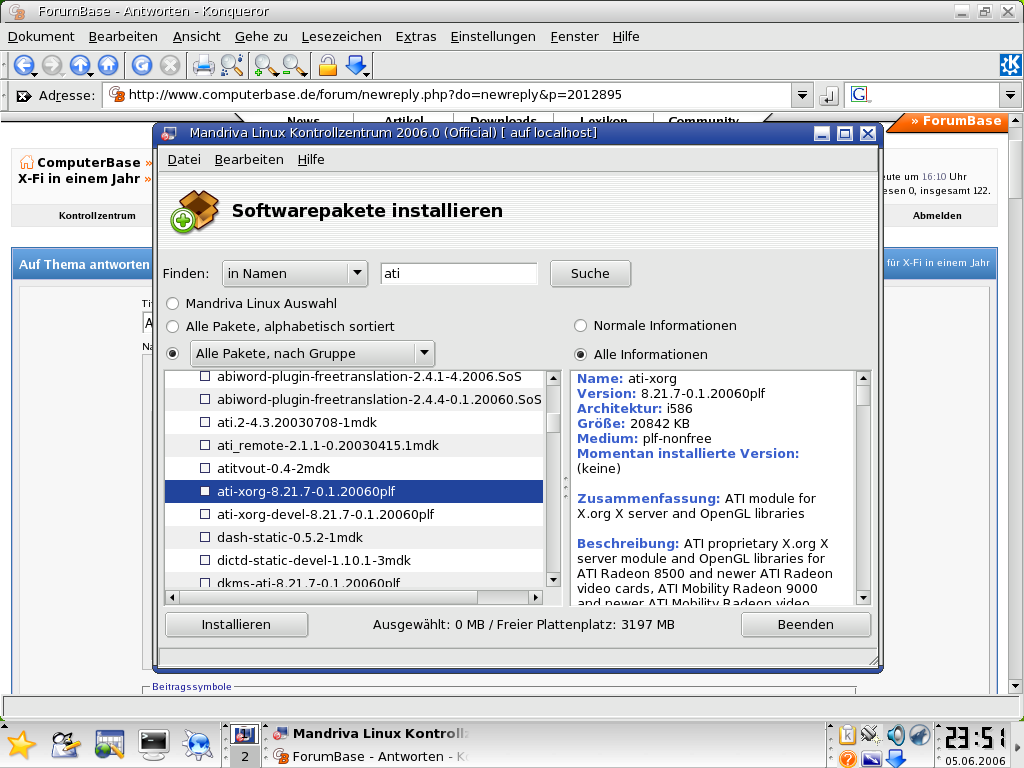Viewport: 1024px width, 768px height.
Task: Open Konqueror Ansicht menu
Action: tap(197, 37)
